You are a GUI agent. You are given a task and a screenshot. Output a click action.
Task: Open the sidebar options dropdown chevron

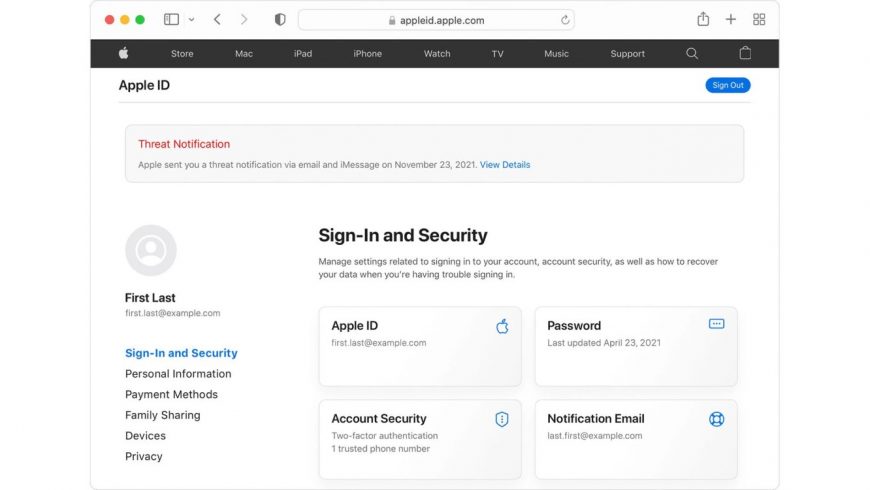click(191, 19)
